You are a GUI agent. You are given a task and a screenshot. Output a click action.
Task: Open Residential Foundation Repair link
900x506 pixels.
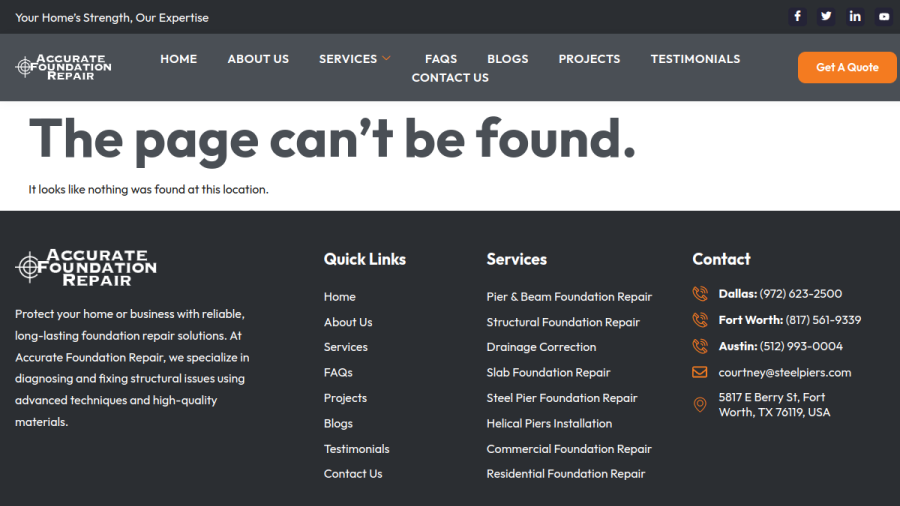(566, 474)
